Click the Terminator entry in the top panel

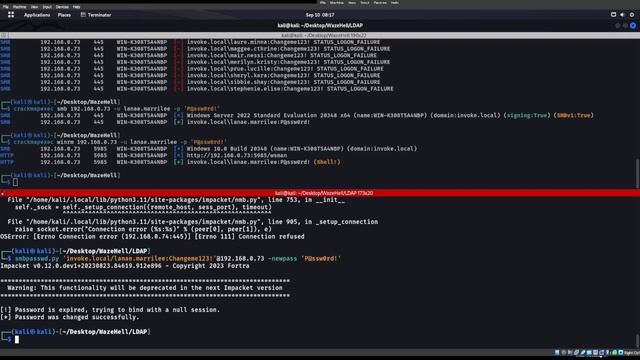click(96, 15)
